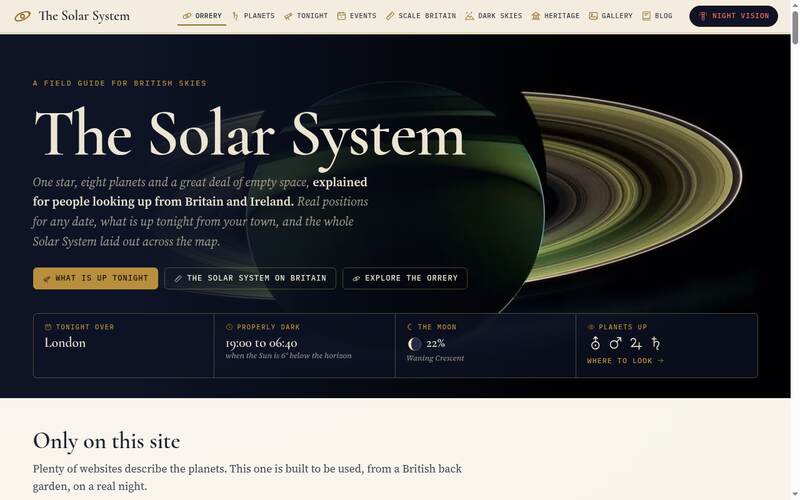Screen dimensions: 800x500
Task: Click the Waning Crescent phase label
Action: [x=435, y=358]
